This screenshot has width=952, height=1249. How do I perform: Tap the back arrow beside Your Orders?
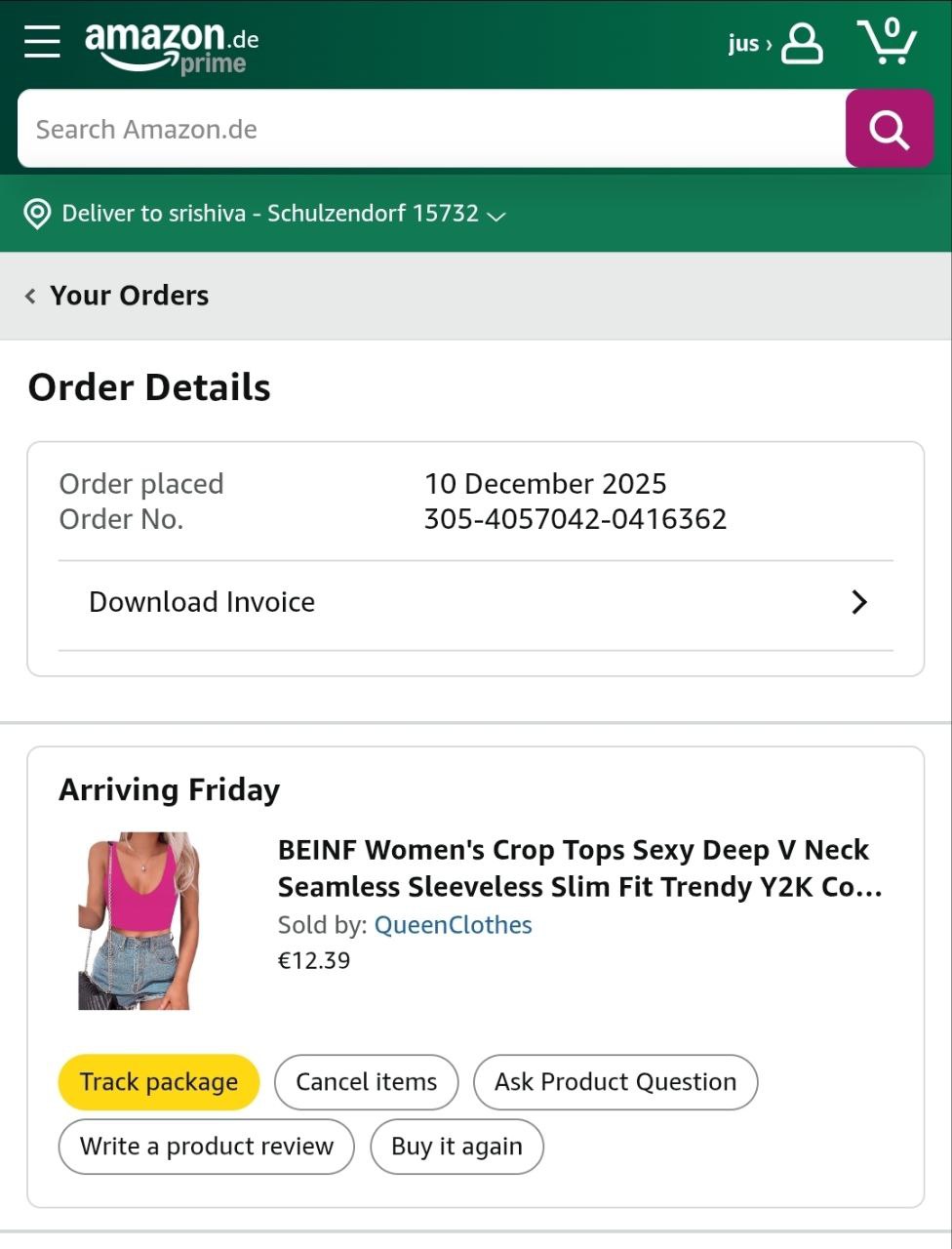(30, 296)
